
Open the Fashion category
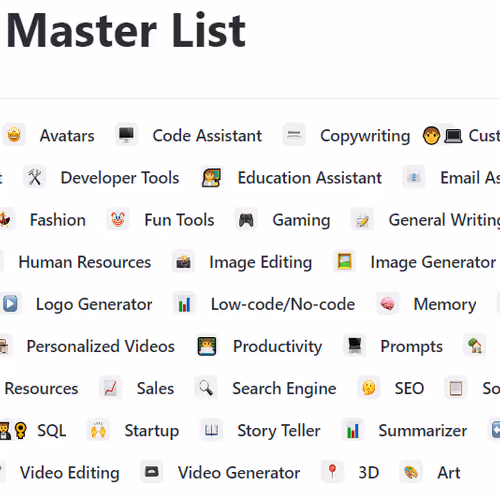coord(58,220)
